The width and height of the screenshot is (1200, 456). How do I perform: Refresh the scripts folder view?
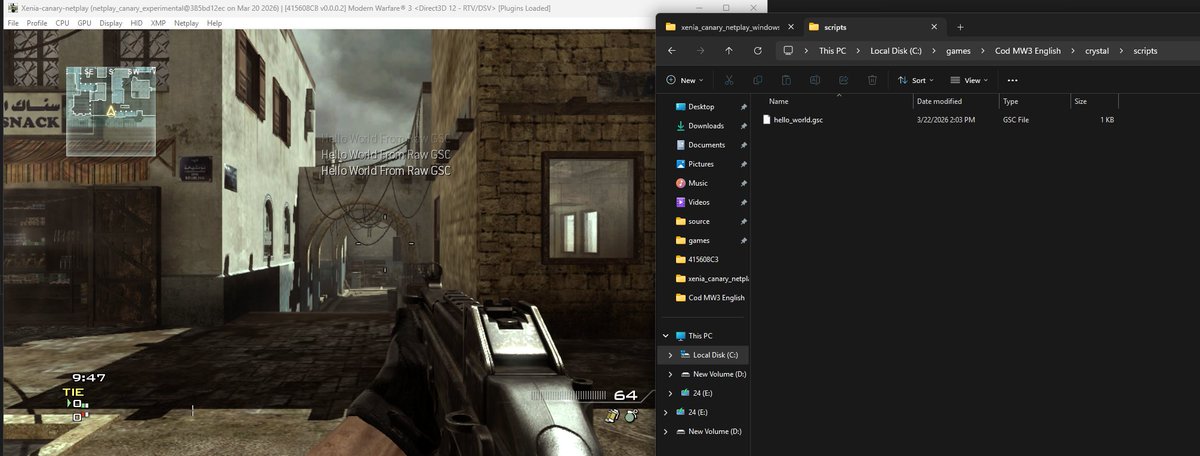757,50
